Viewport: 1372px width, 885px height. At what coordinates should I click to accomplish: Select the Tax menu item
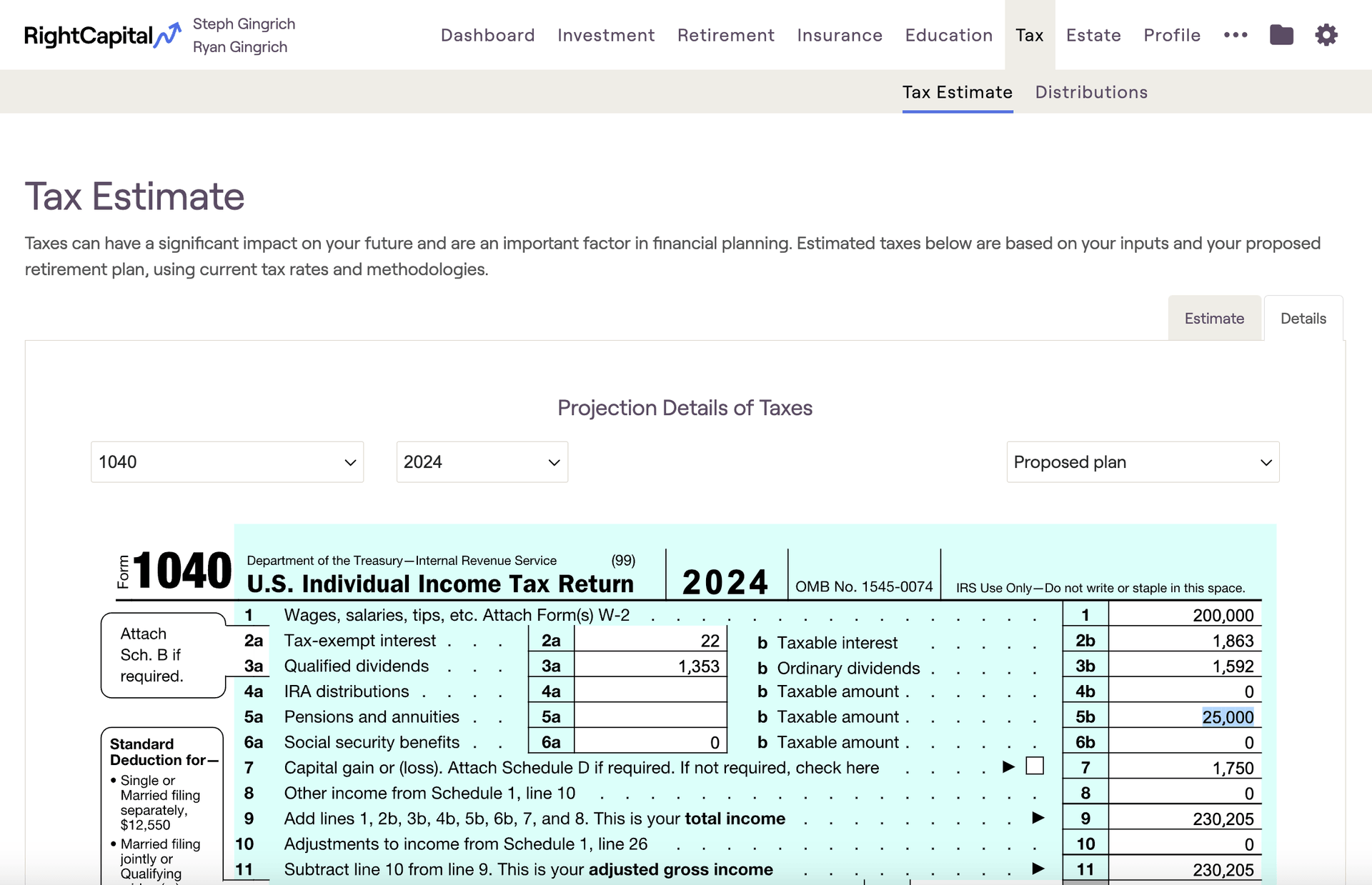pos(1030,35)
